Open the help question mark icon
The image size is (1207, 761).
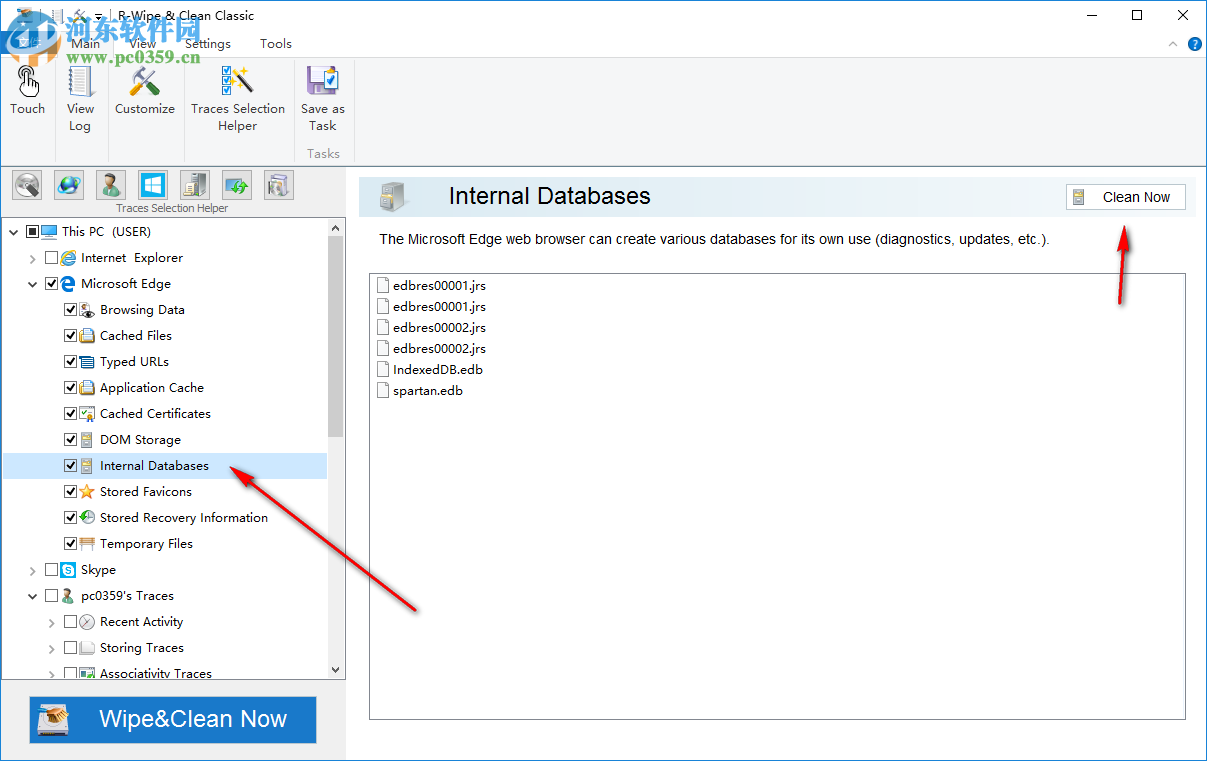(x=1195, y=44)
